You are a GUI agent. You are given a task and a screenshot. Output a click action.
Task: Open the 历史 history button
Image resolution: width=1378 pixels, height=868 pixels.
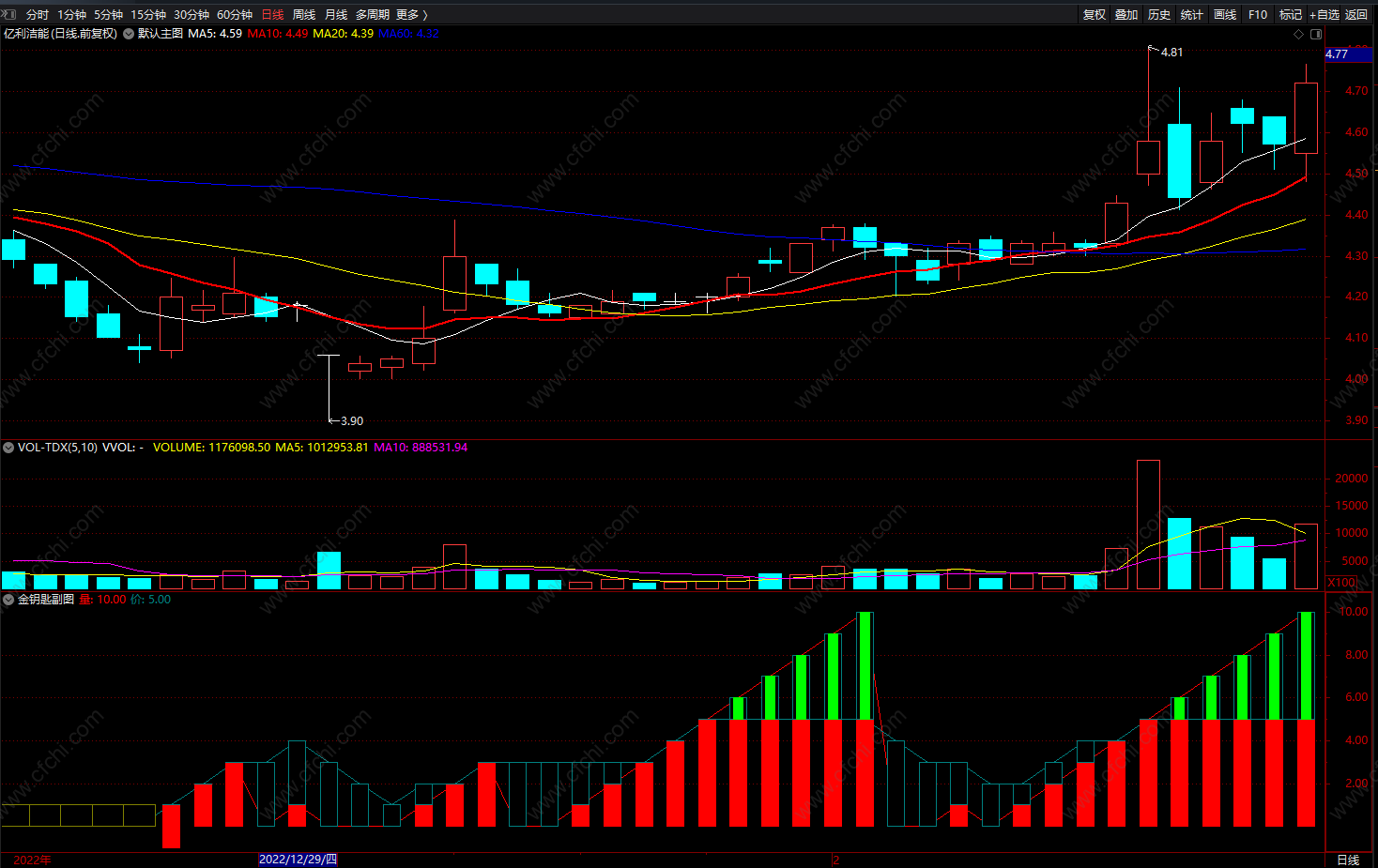coord(1159,15)
